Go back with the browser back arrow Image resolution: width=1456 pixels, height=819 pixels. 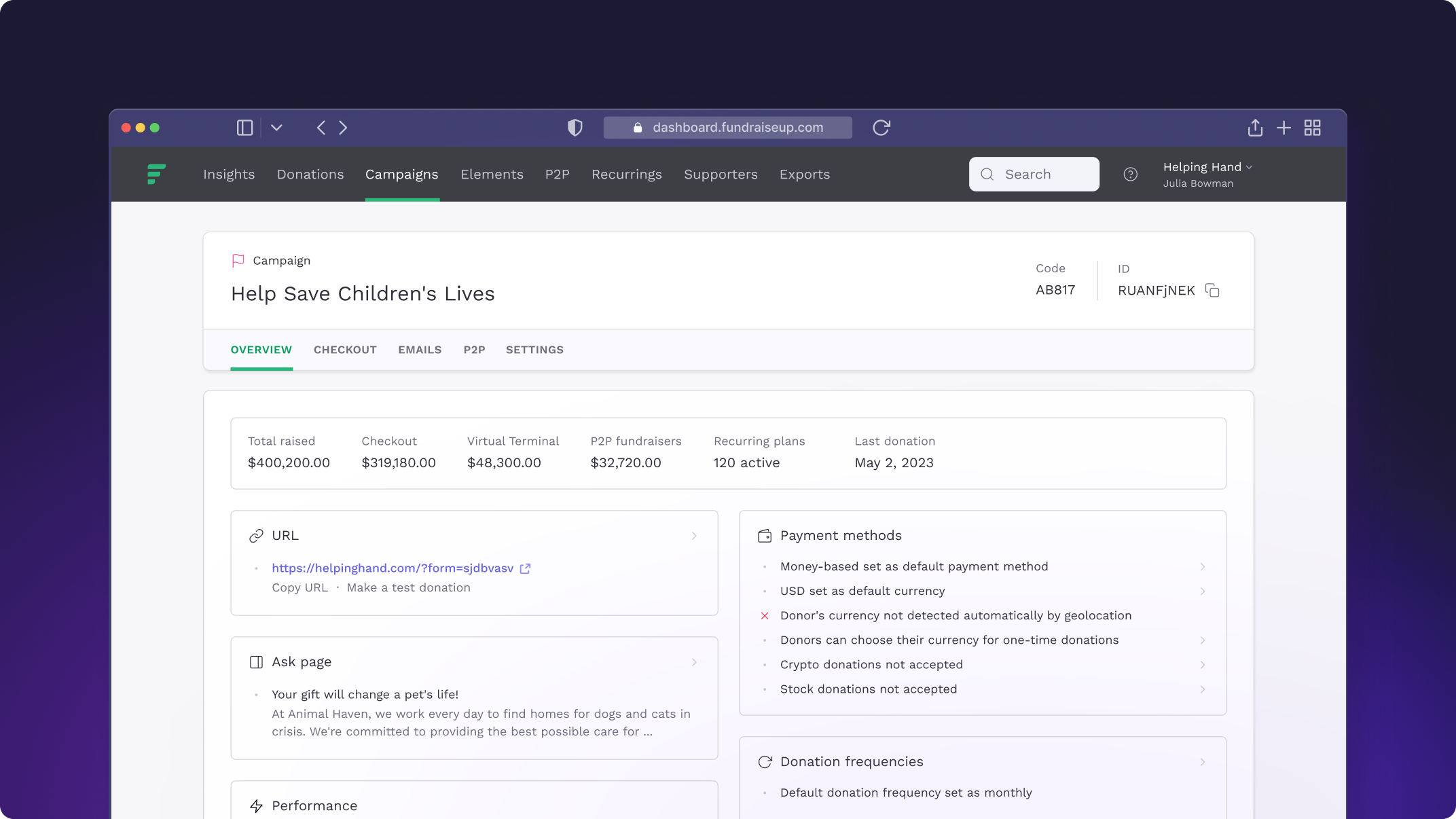tap(321, 128)
